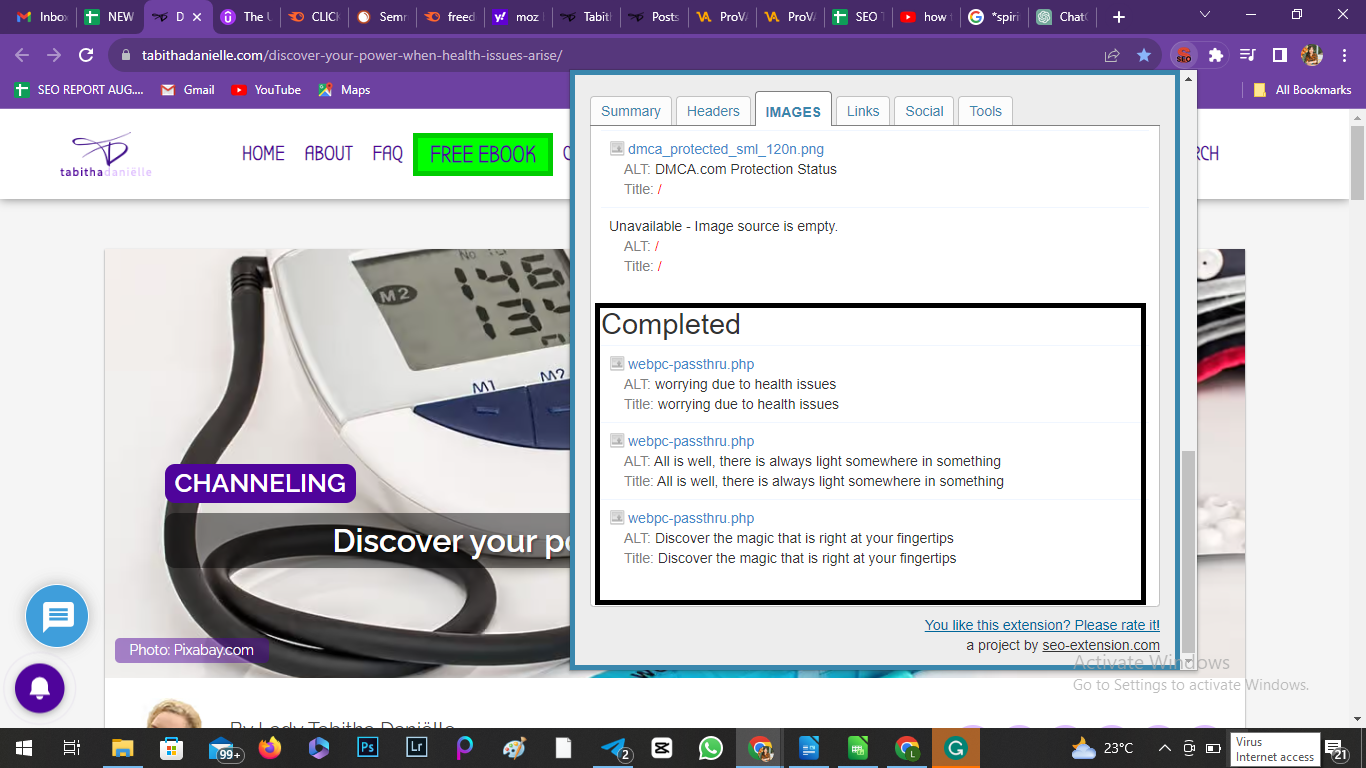Open the Social tab
This screenshot has height=768, width=1366.
(x=924, y=111)
